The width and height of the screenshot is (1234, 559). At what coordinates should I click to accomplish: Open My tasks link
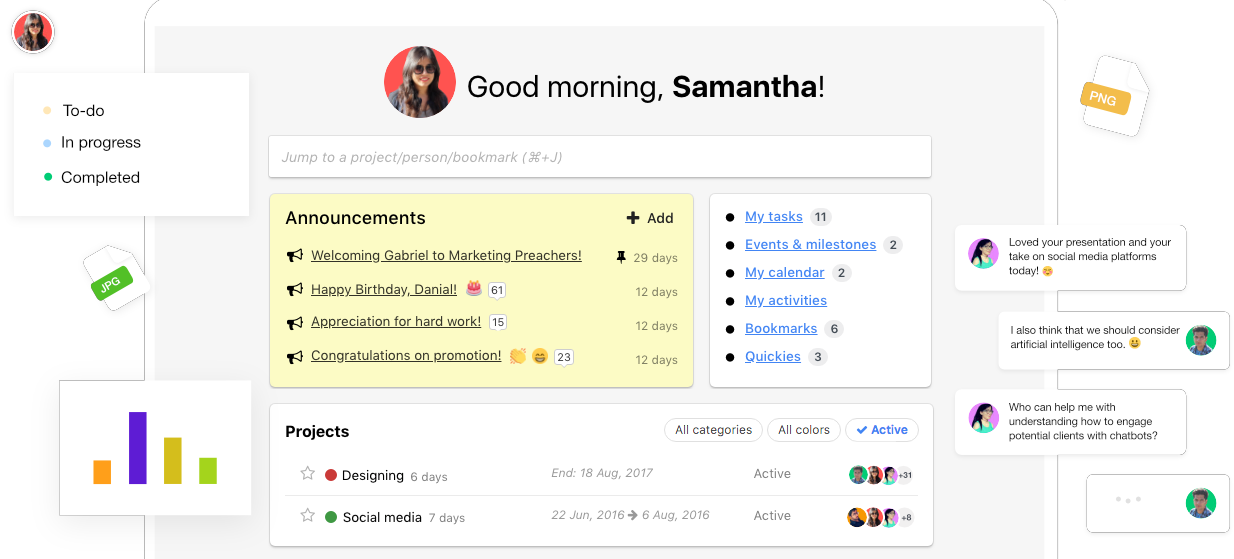tap(774, 216)
